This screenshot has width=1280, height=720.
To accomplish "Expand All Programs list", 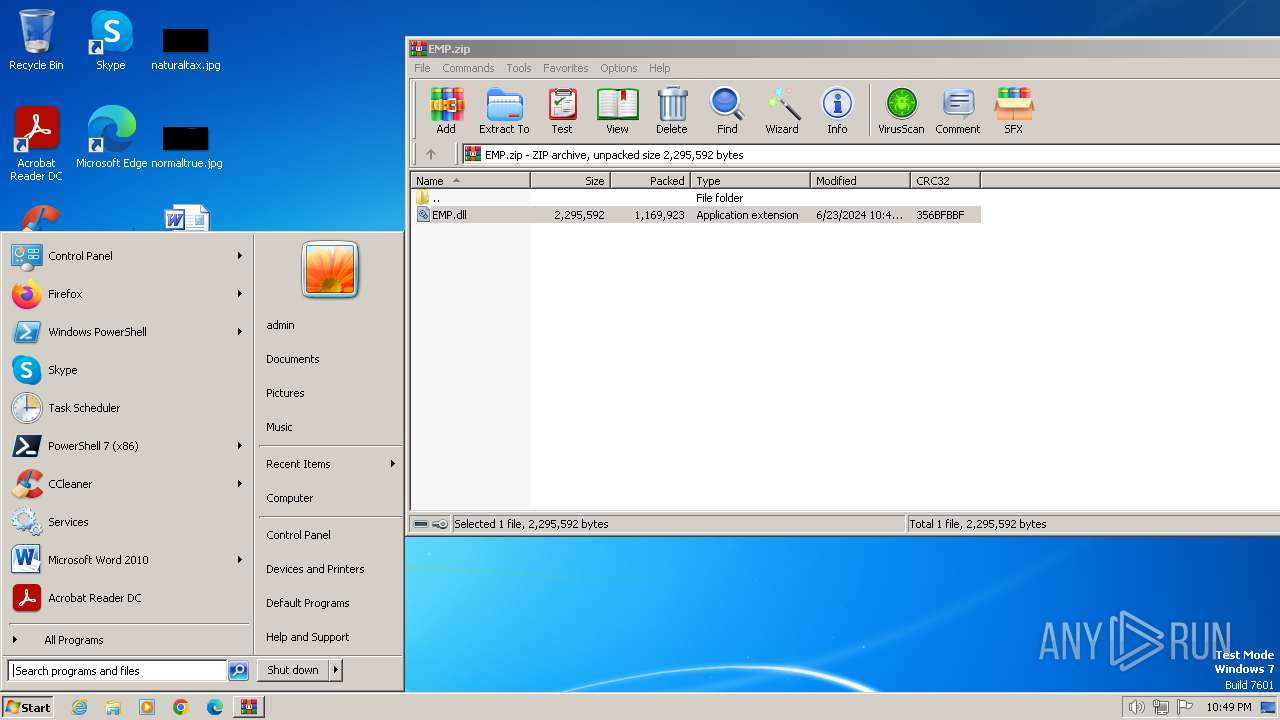I will click(x=73, y=640).
